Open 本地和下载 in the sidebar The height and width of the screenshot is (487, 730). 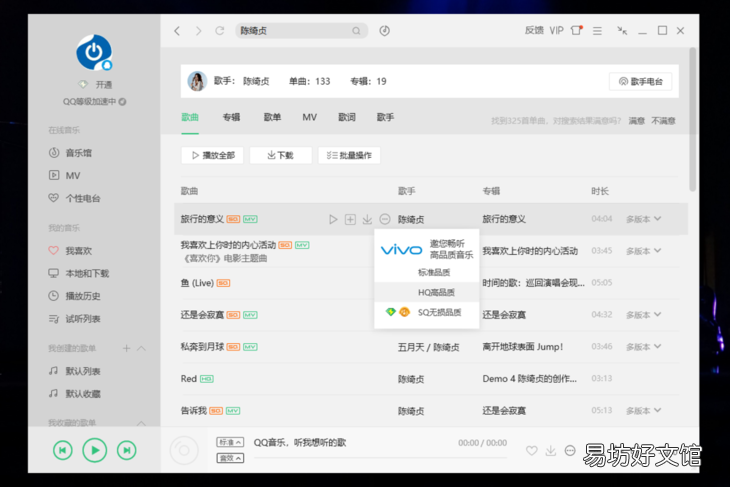(79, 273)
